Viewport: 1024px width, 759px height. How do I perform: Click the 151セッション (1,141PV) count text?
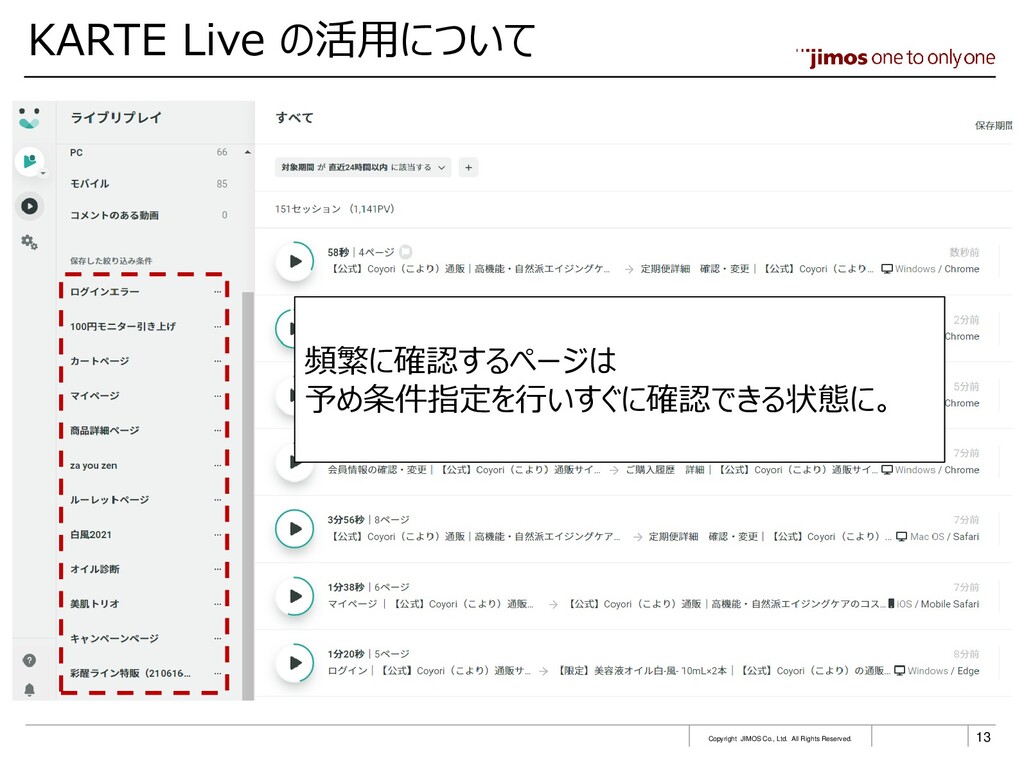[334, 209]
